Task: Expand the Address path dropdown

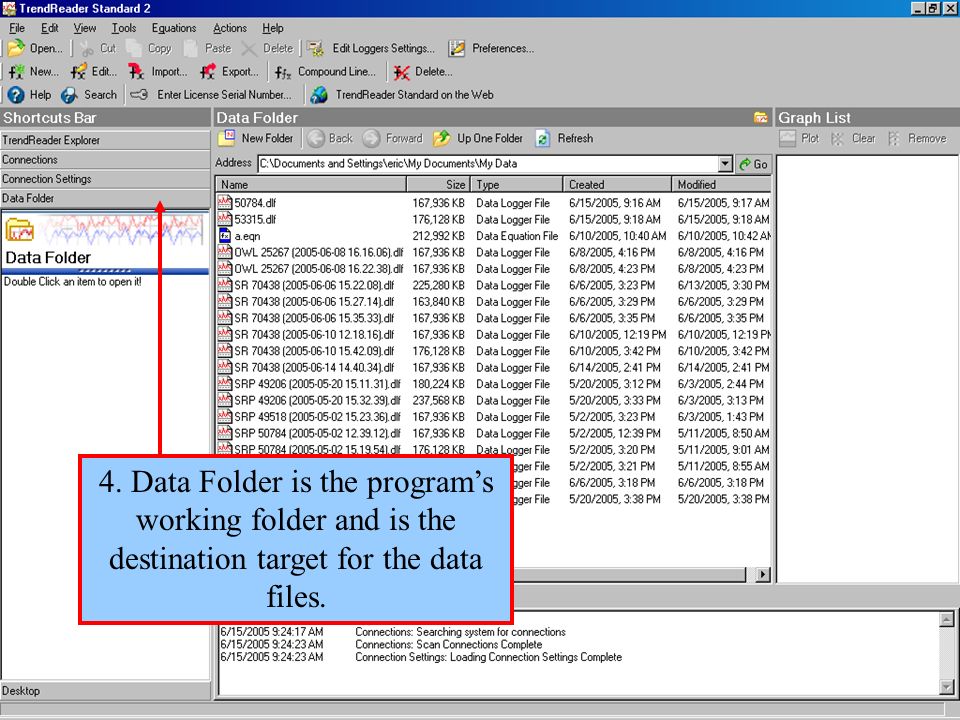Action: [726, 164]
